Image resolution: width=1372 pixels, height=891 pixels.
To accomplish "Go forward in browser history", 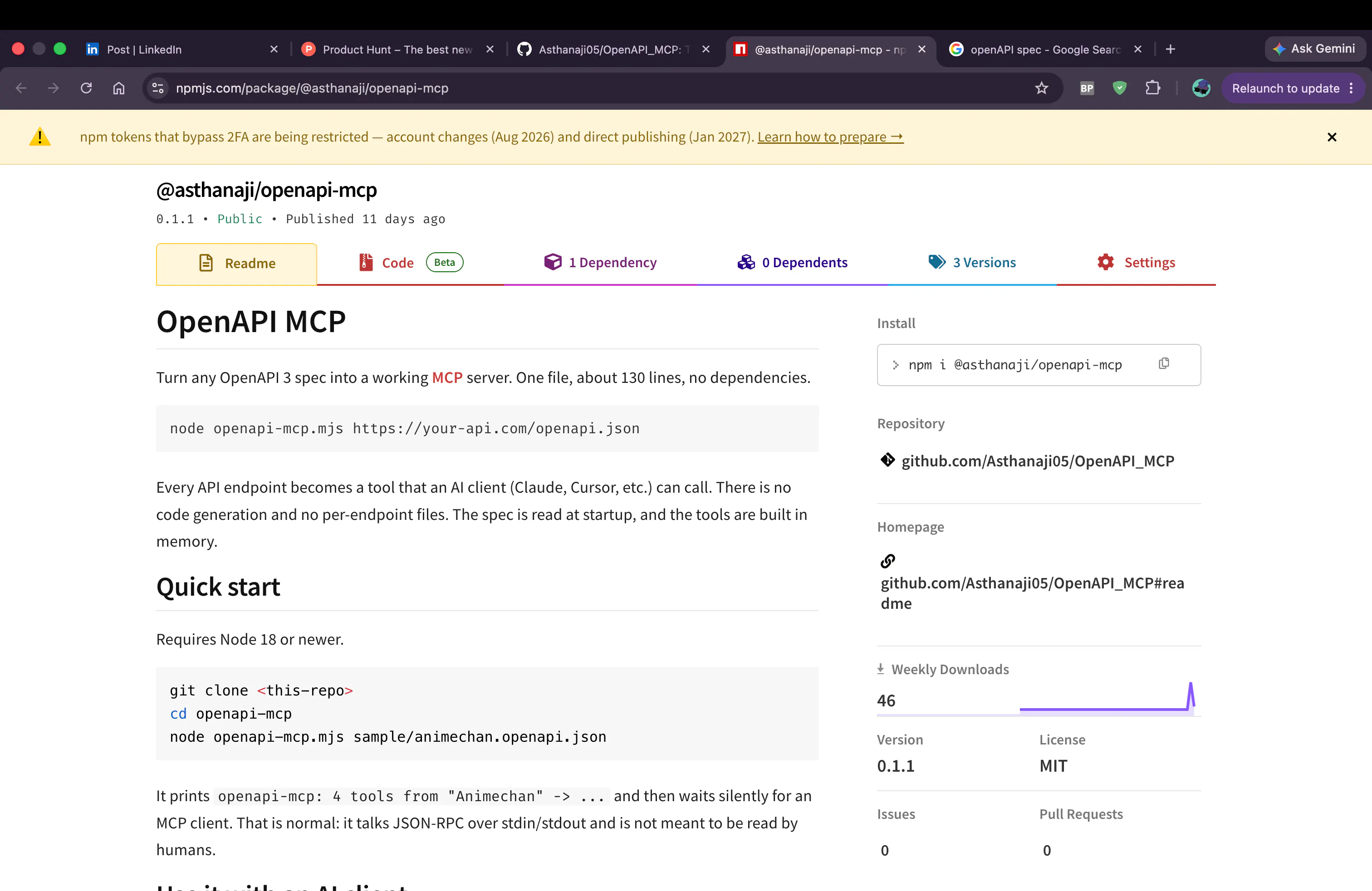I will click(x=54, y=88).
